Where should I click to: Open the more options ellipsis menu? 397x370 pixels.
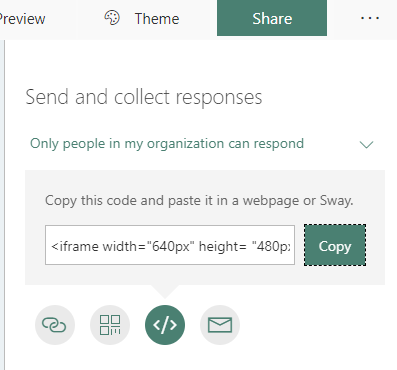pyautogui.click(x=370, y=18)
